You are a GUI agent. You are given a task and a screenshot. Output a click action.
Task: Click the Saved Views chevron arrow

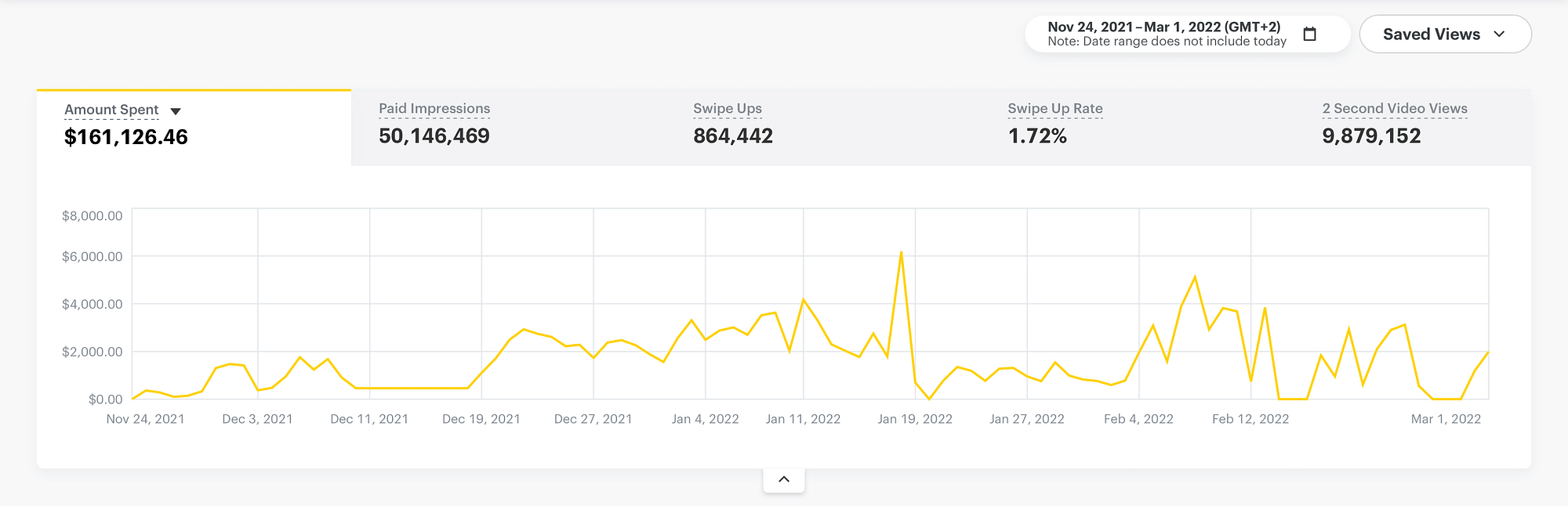pyautogui.click(x=1499, y=34)
